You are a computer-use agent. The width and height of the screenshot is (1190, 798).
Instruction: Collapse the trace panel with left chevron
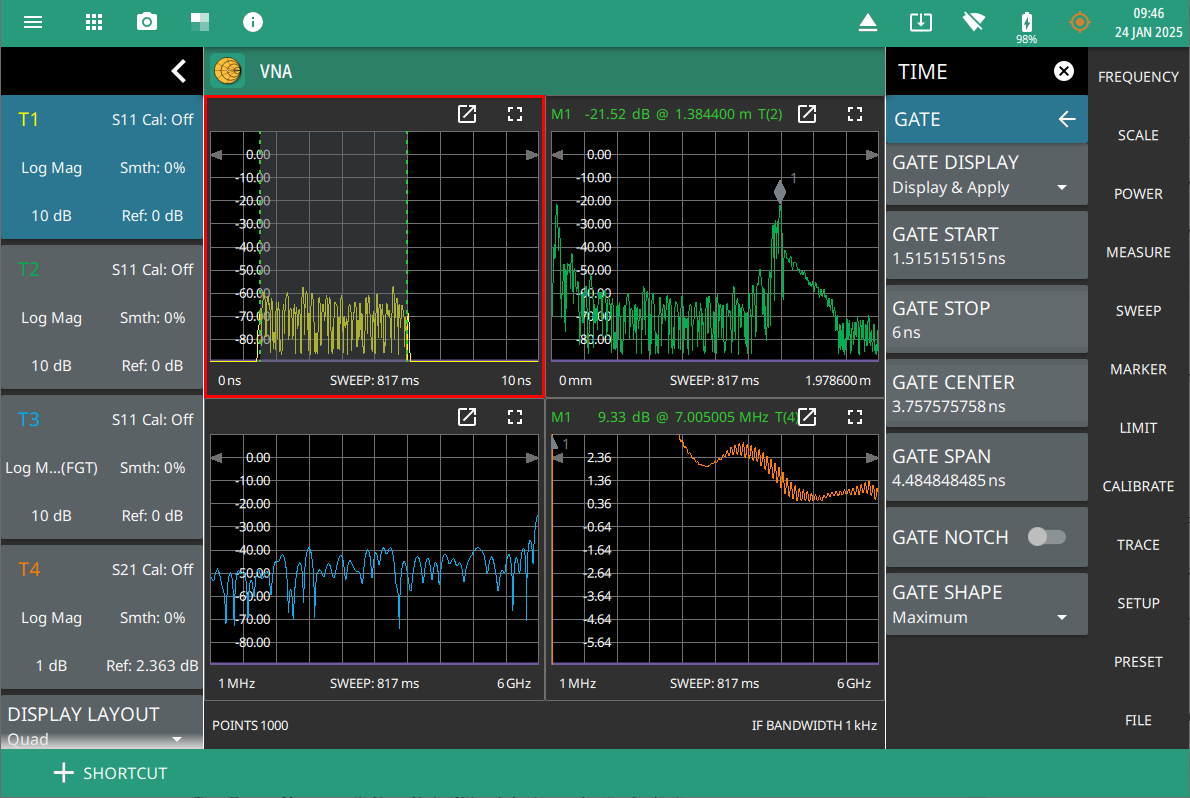tap(178, 71)
